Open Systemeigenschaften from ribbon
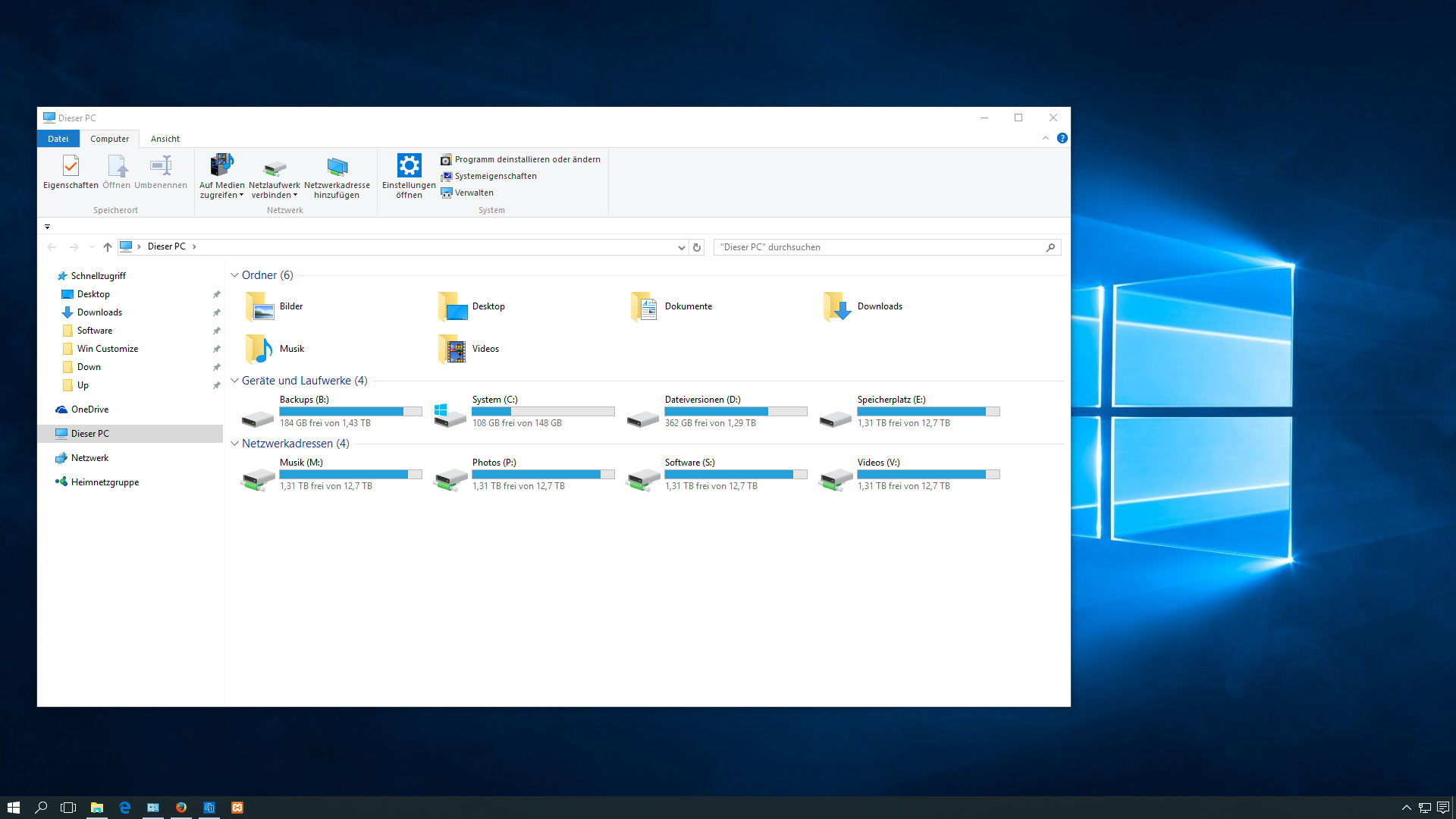This screenshot has width=1456, height=819. [489, 176]
